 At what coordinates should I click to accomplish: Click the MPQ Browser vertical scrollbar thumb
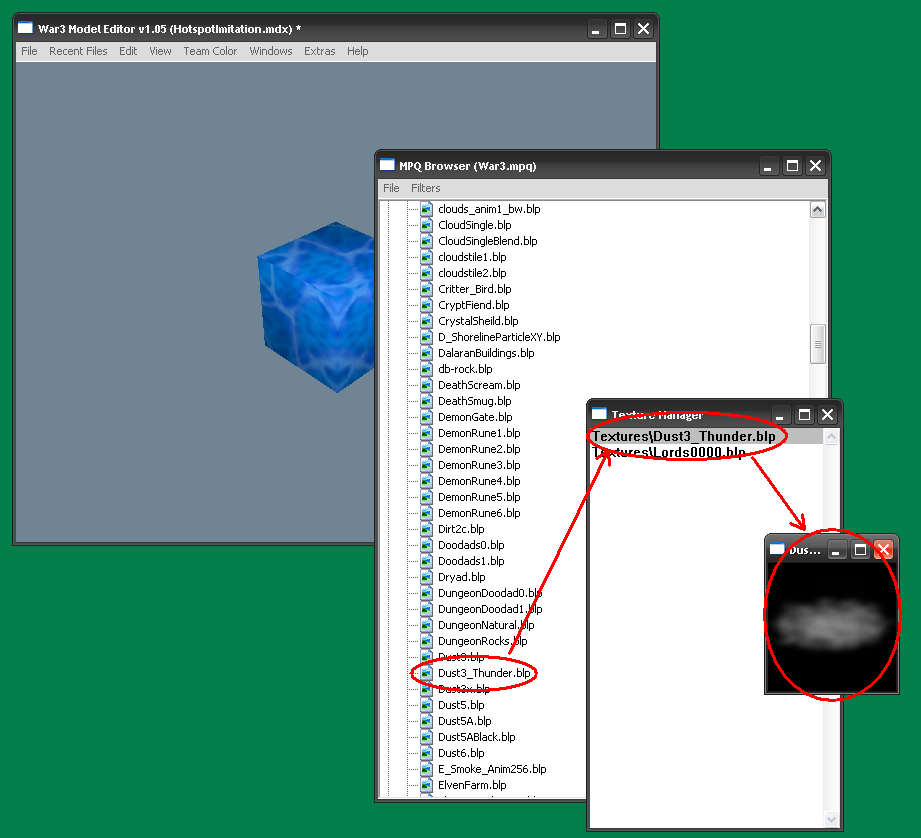(x=818, y=344)
